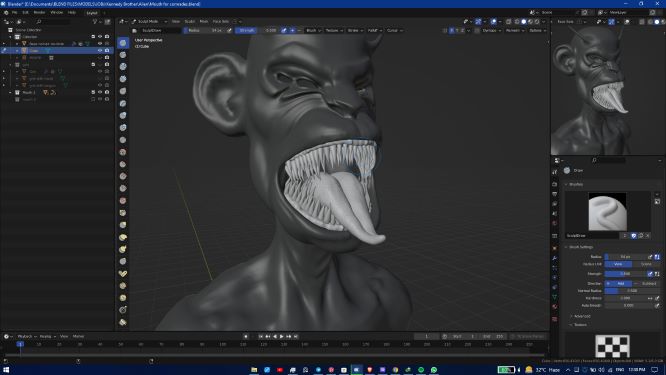Image resolution: width=666 pixels, height=375 pixels.
Task: Open the Edit menu
Action: tap(25, 12)
